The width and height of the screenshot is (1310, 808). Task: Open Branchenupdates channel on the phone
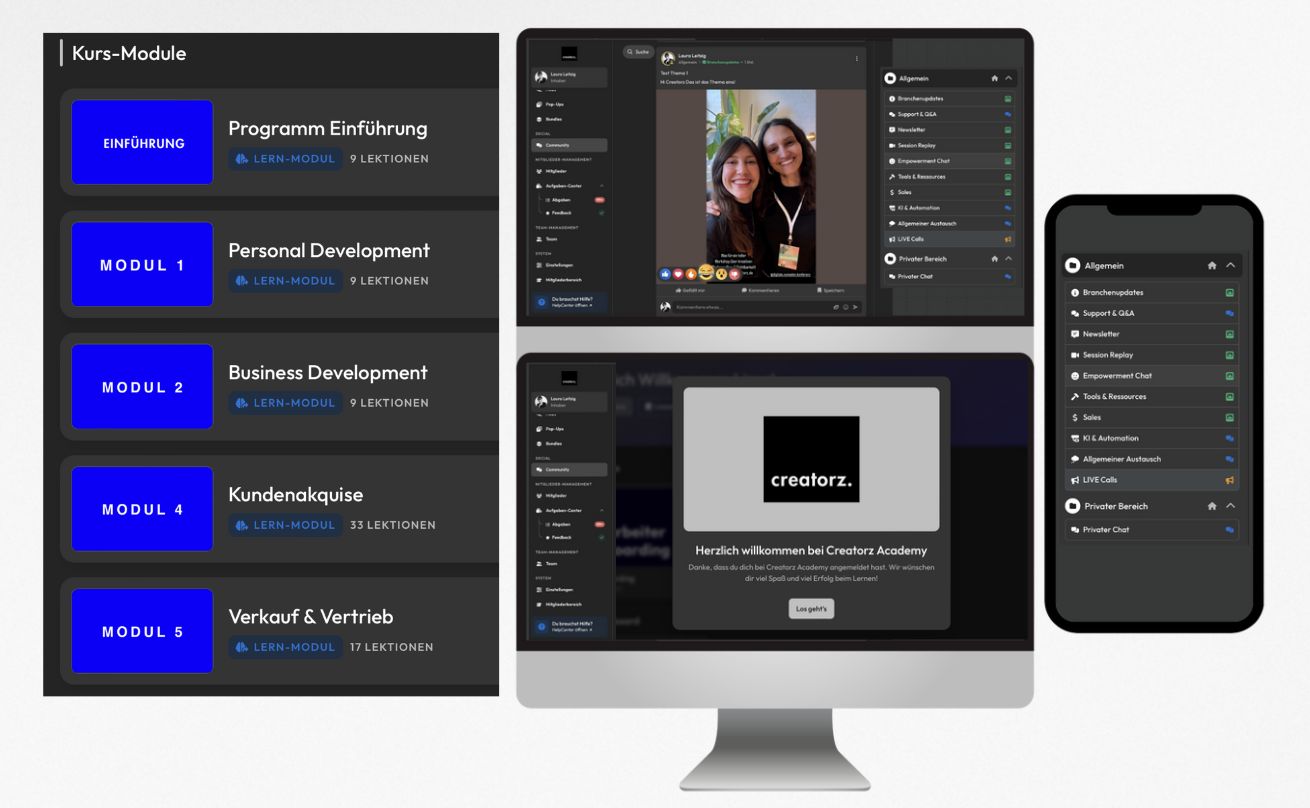click(x=1152, y=293)
